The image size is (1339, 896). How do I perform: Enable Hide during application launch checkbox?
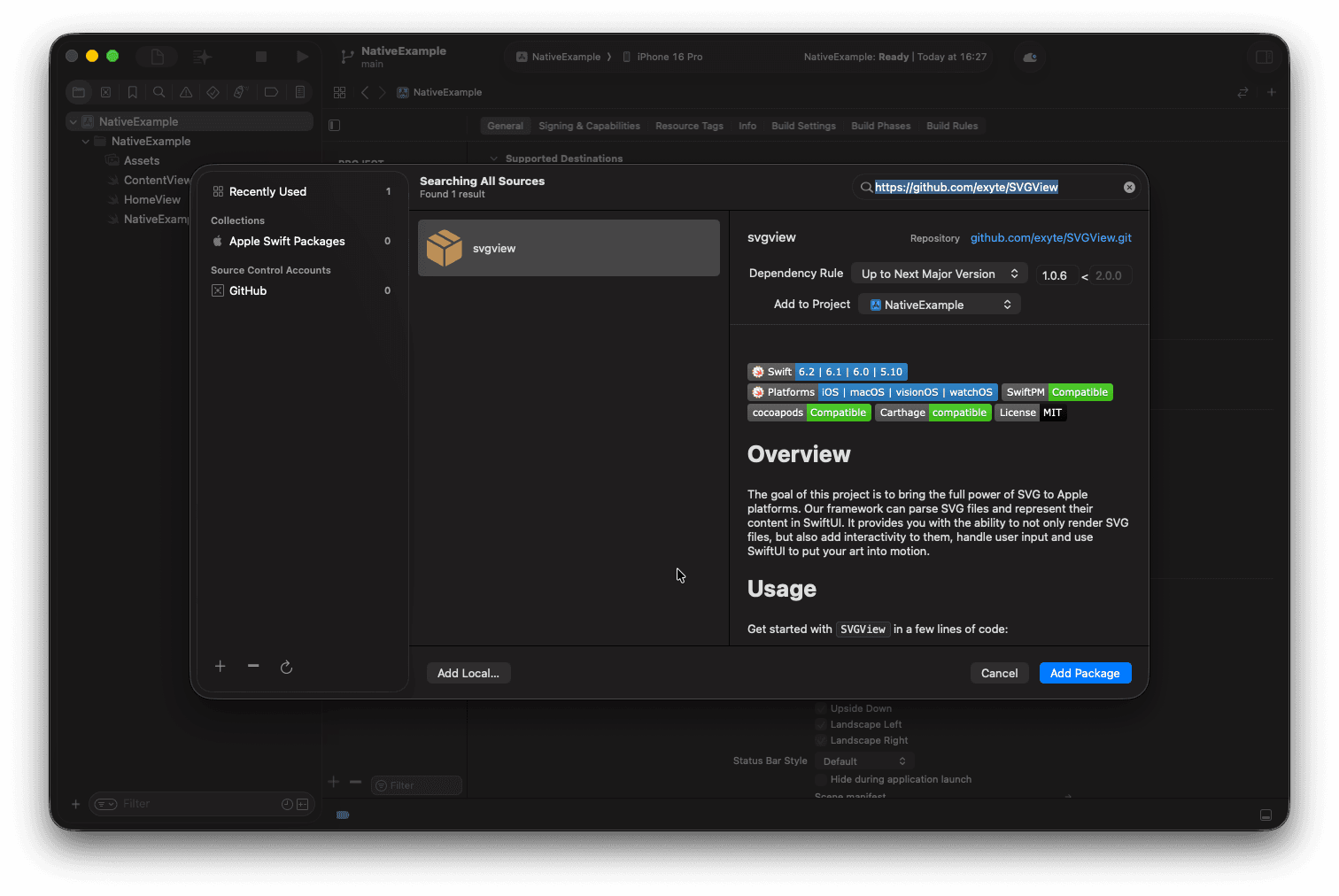point(821,779)
